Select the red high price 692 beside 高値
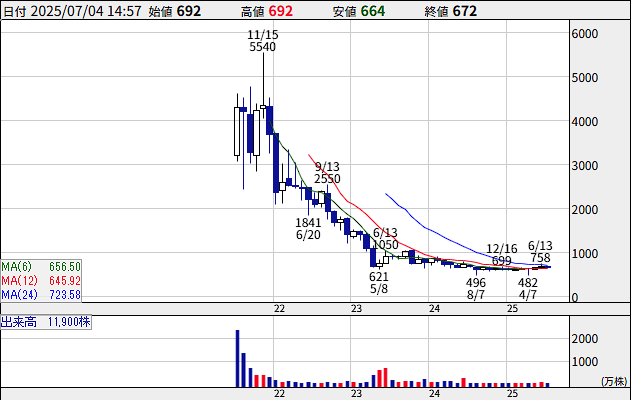This screenshot has width=631, height=400. (x=280, y=11)
